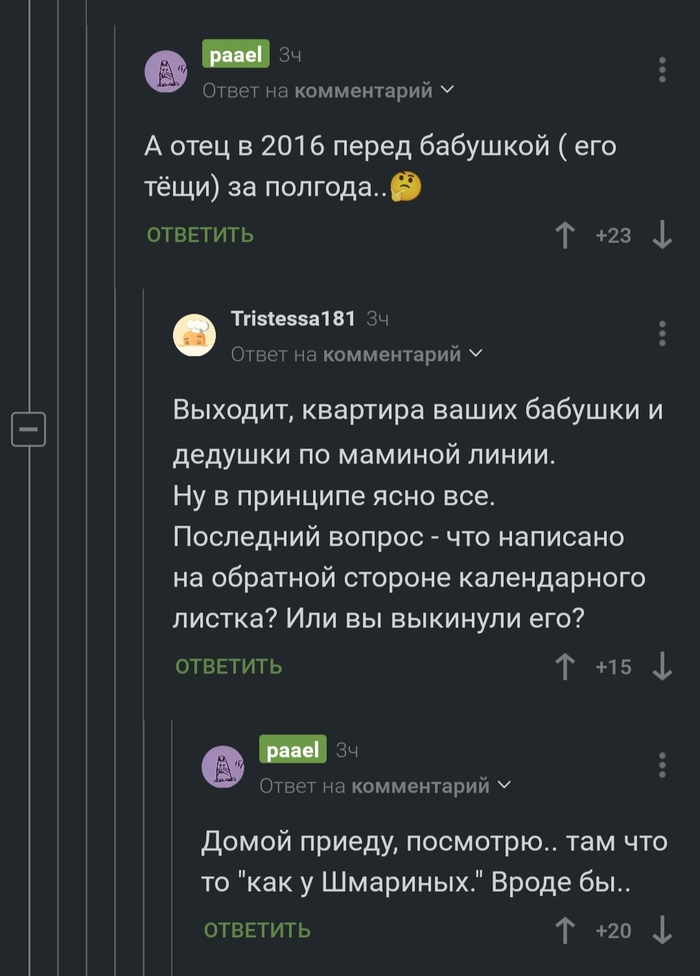Click ОТВЕТИТЬ under Tristessa181's comment
The width and height of the screenshot is (700, 976).
click(x=229, y=666)
